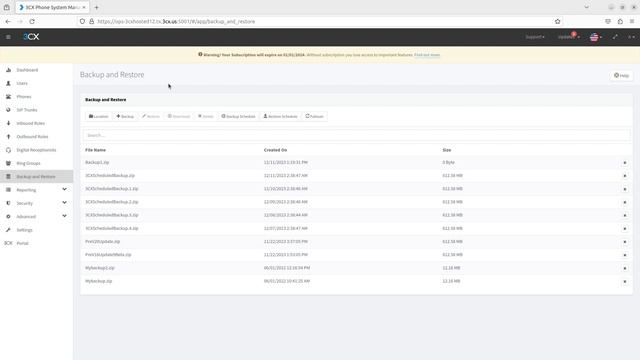Click row action icon for MyBackup1.zip

coord(624,268)
